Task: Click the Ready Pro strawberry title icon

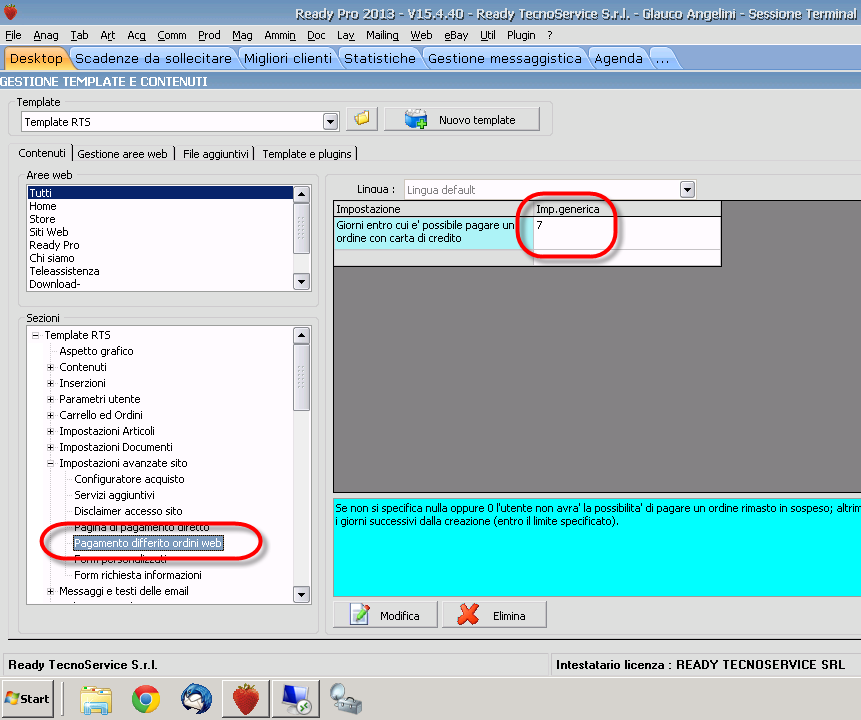Action: coord(10,12)
